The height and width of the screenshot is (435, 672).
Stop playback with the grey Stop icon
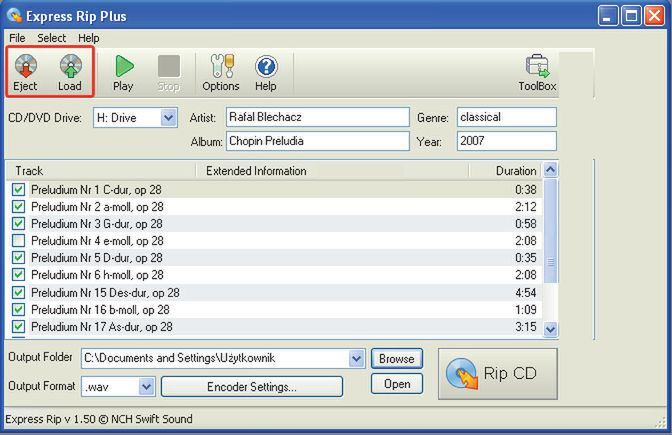169,72
